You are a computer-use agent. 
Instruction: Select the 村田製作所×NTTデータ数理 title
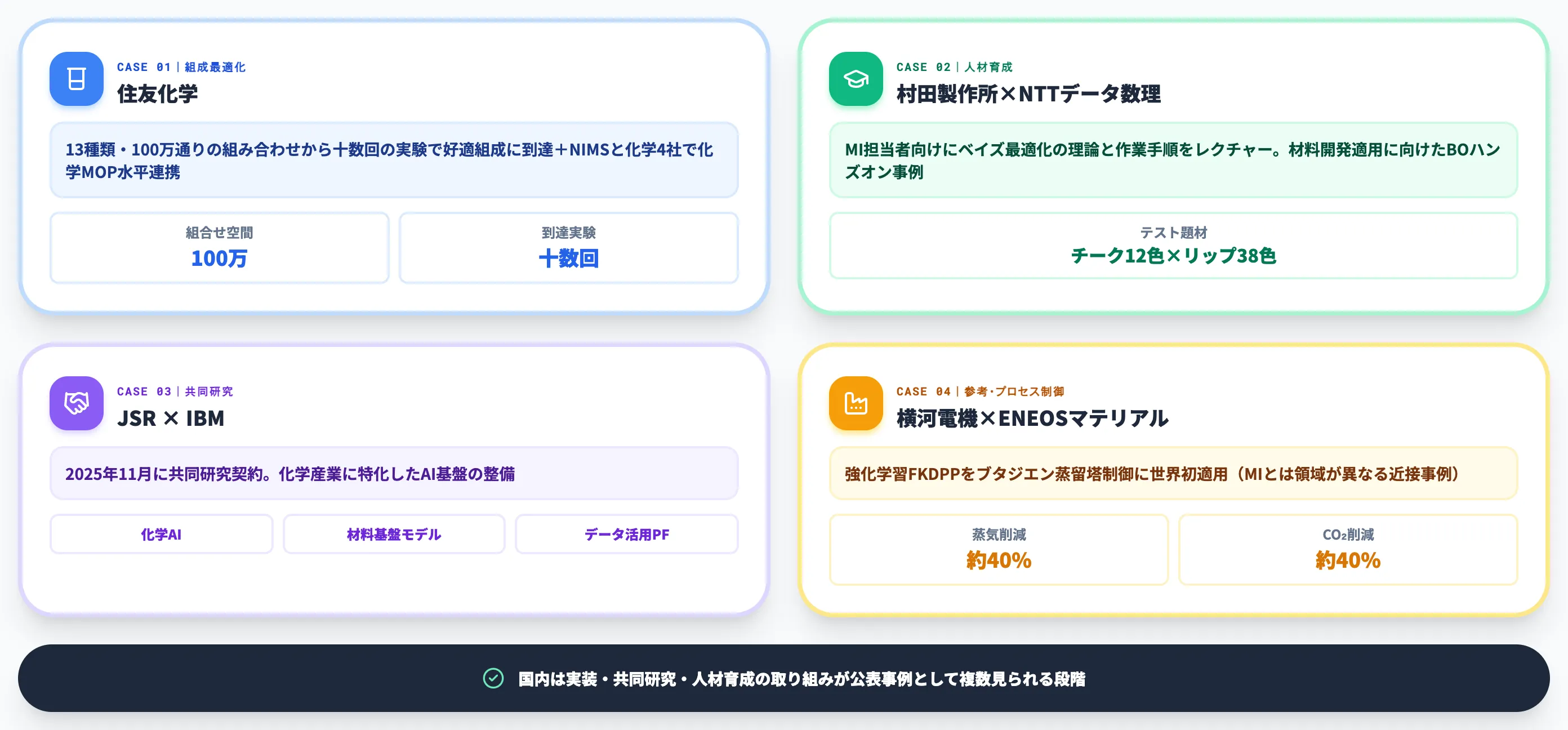click(1028, 94)
